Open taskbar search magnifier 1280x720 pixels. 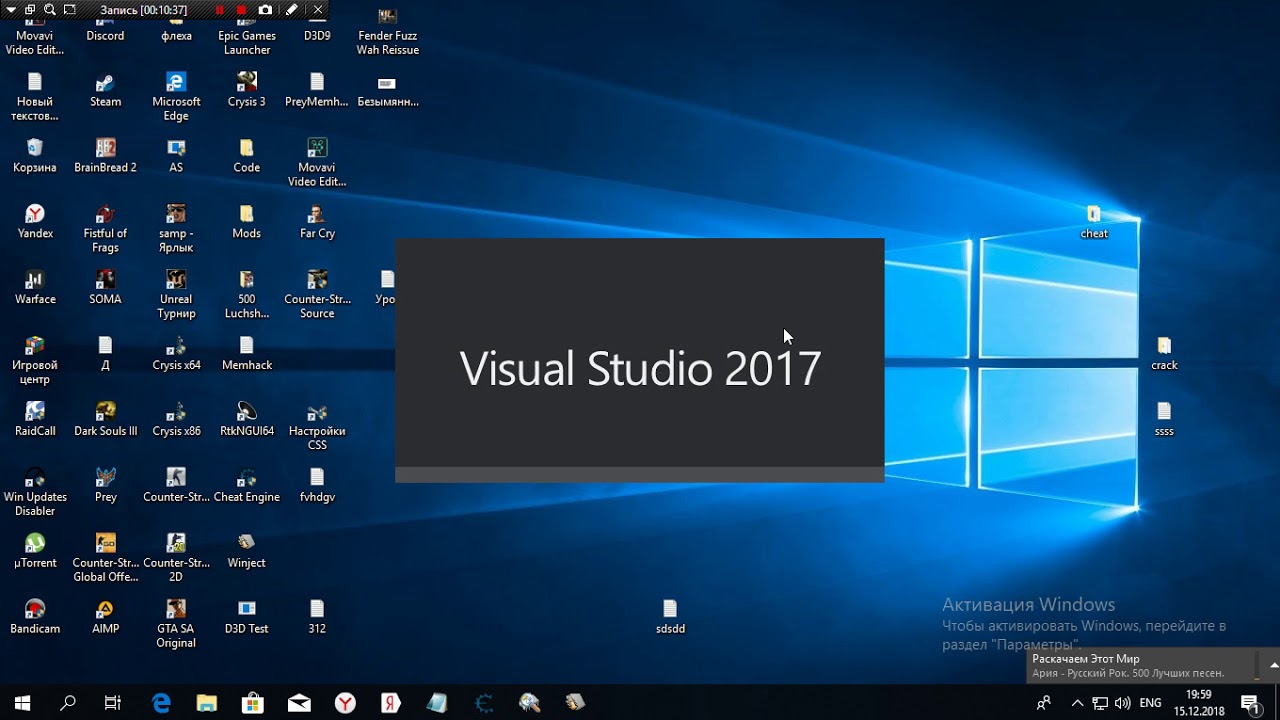pos(68,703)
